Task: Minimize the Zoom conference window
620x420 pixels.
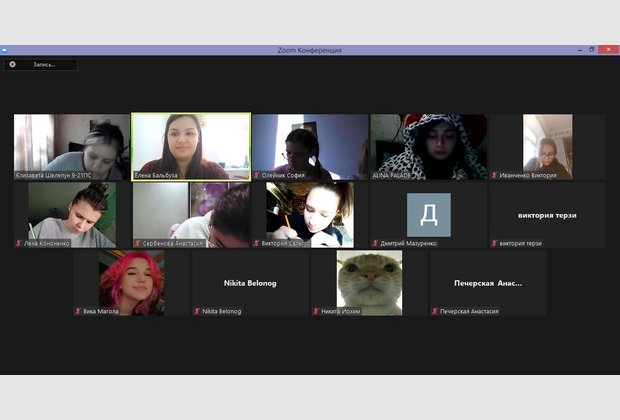Action: point(580,50)
